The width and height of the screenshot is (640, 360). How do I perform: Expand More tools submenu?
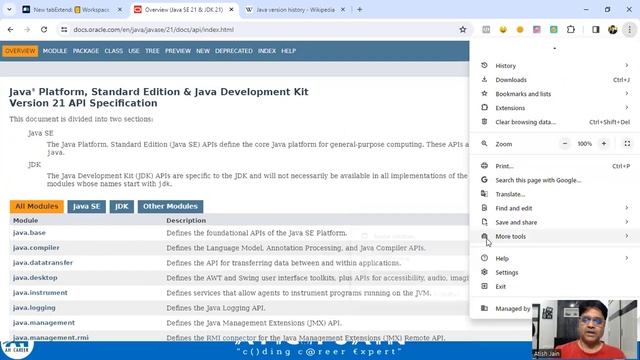[x=555, y=236]
